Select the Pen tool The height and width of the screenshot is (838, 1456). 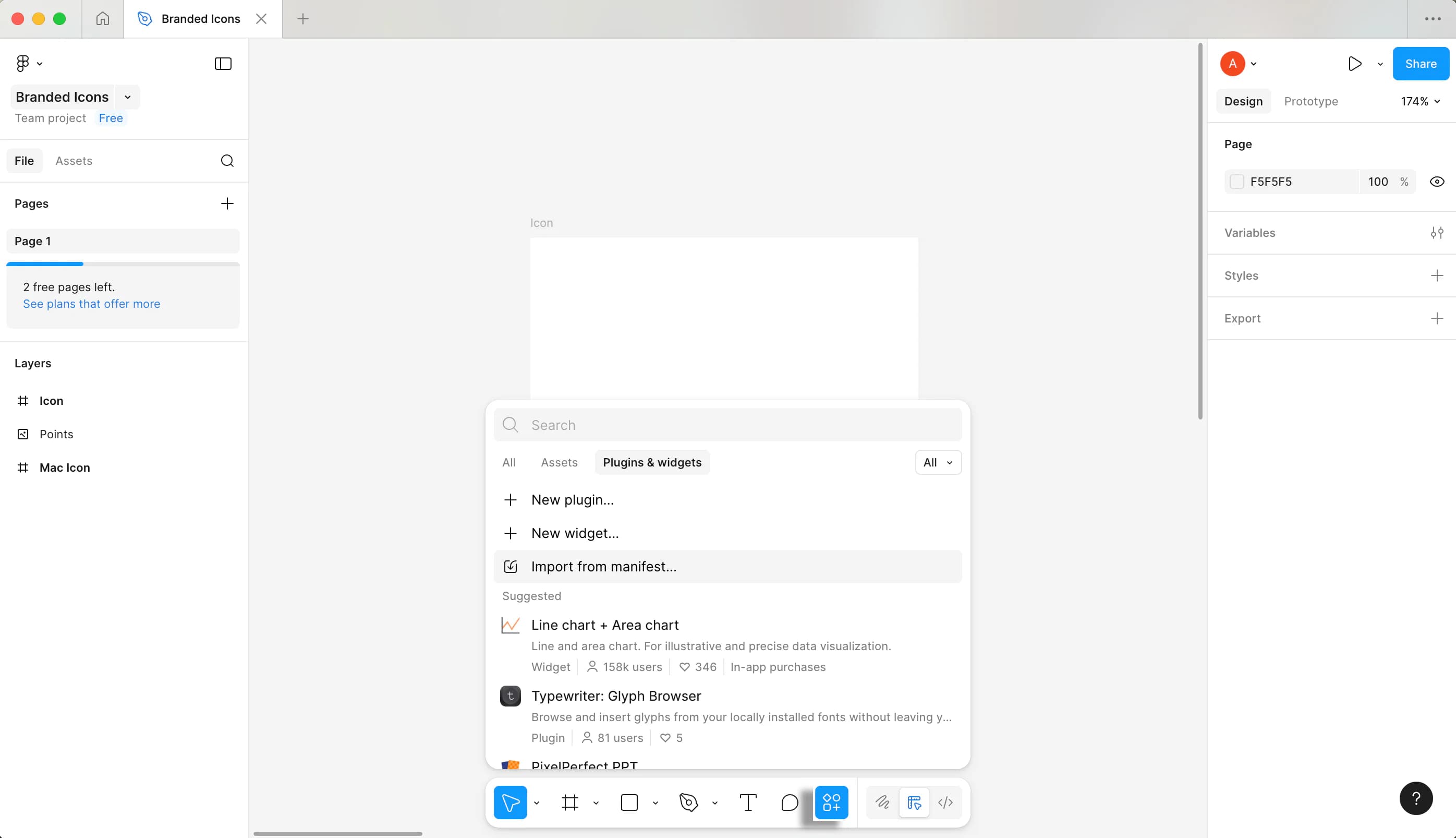[688, 803]
